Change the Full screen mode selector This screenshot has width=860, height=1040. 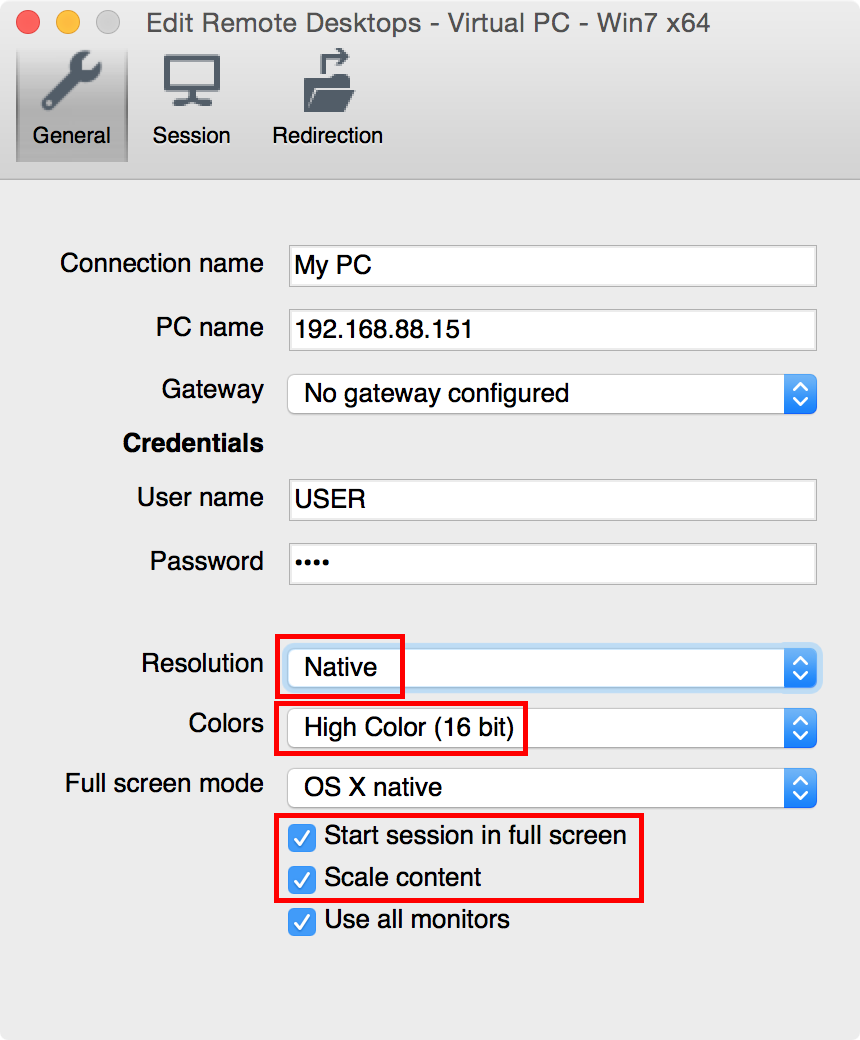[x=550, y=788]
